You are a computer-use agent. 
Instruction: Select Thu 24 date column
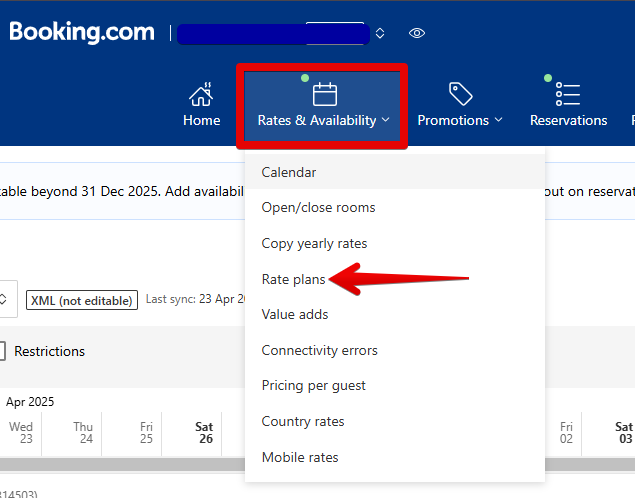pyautogui.click(x=72, y=433)
